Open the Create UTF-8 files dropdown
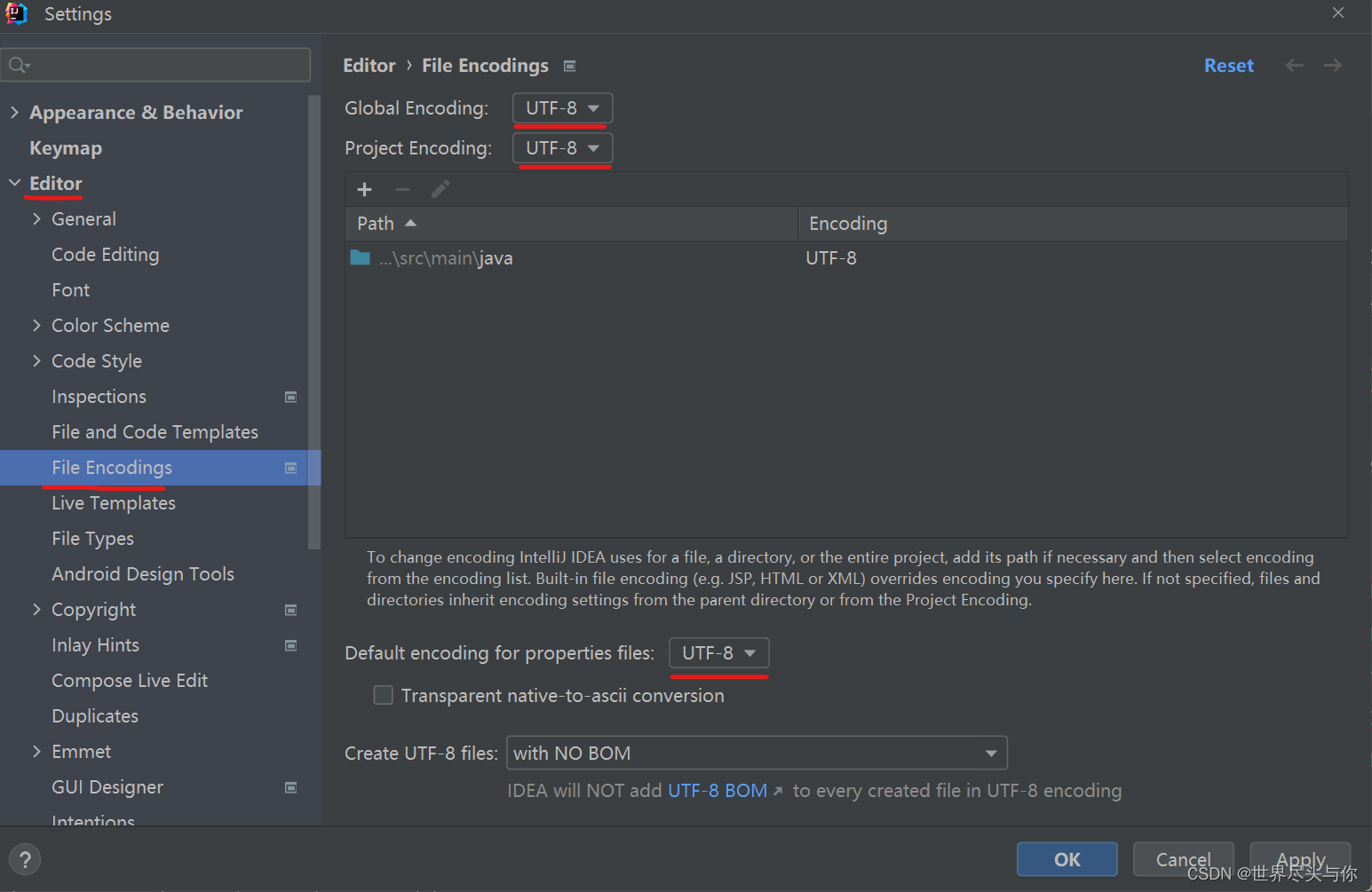The image size is (1372, 892). [757, 753]
